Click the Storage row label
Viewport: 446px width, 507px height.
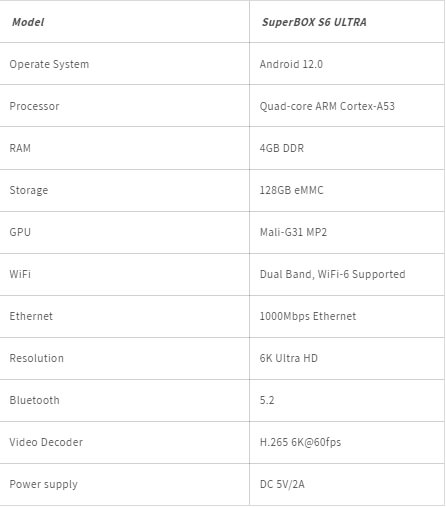pos(29,190)
